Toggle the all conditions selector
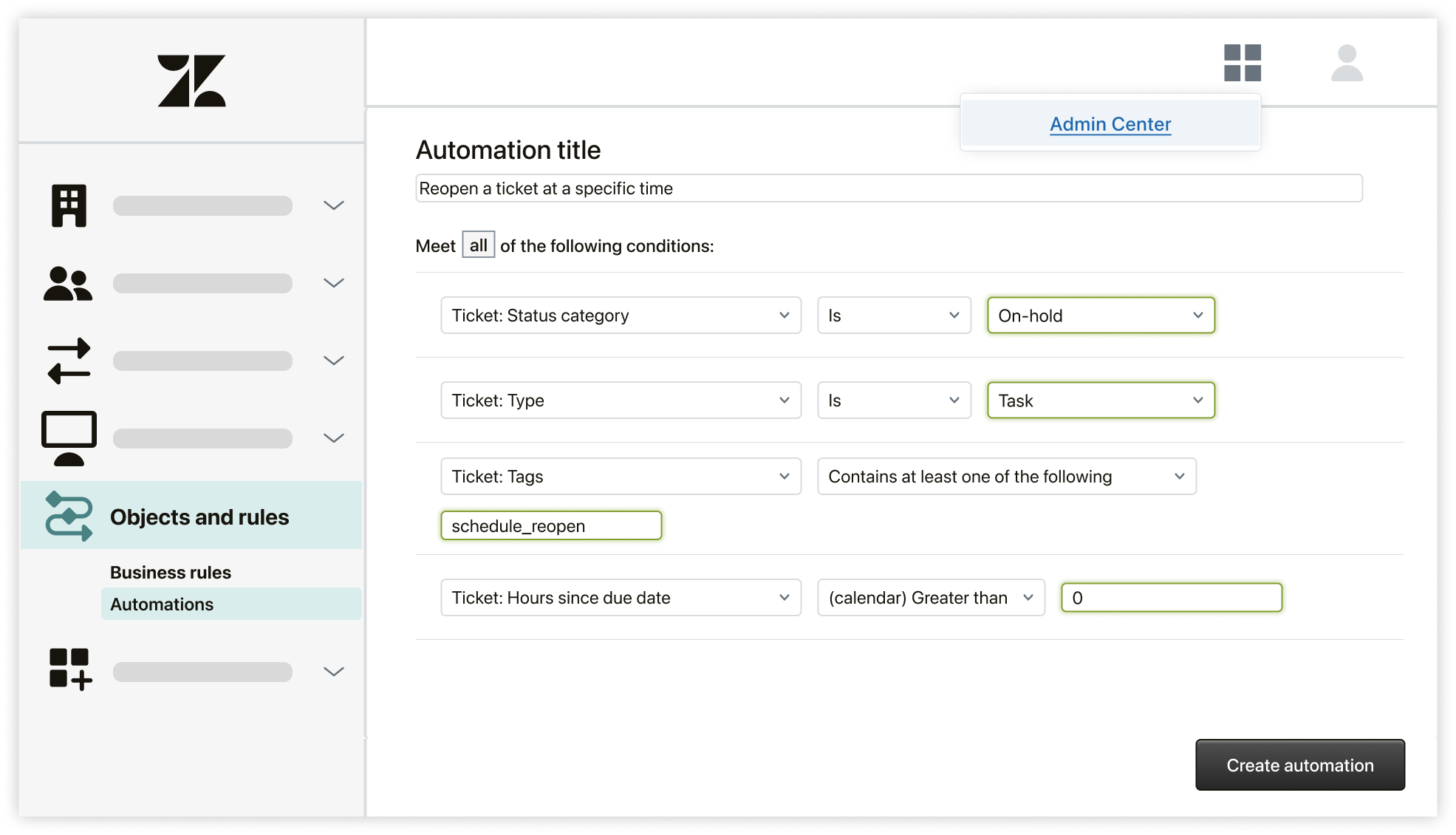Viewport: 1456px width, 835px height. 479,246
